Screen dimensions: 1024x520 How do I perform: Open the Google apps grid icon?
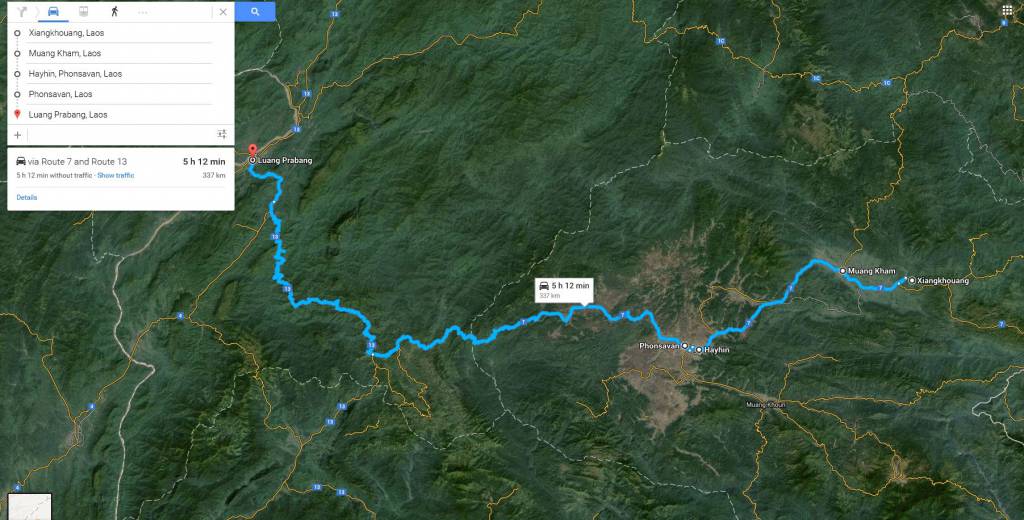pyautogui.click(x=1007, y=10)
